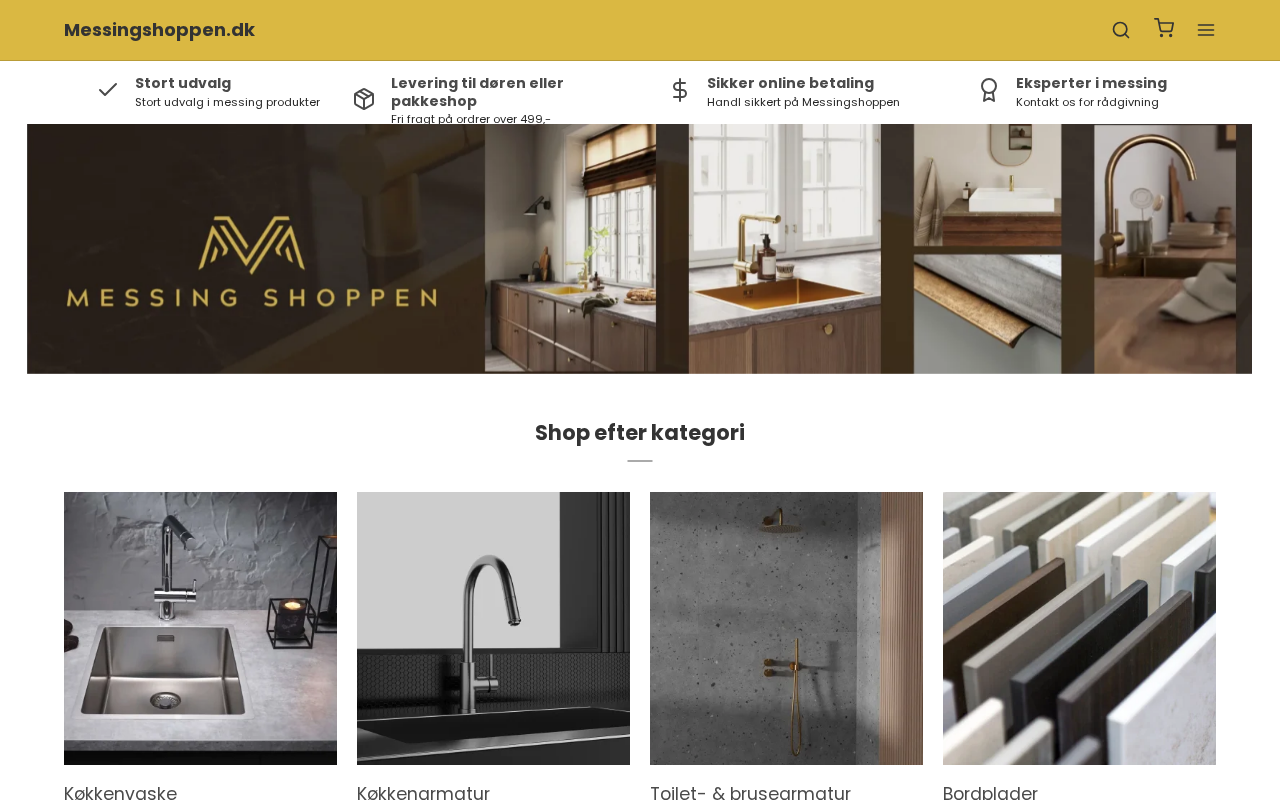Click the Messingshoppen.dk site title
The width and height of the screenshot is (1280, 800).
(159, 30)
